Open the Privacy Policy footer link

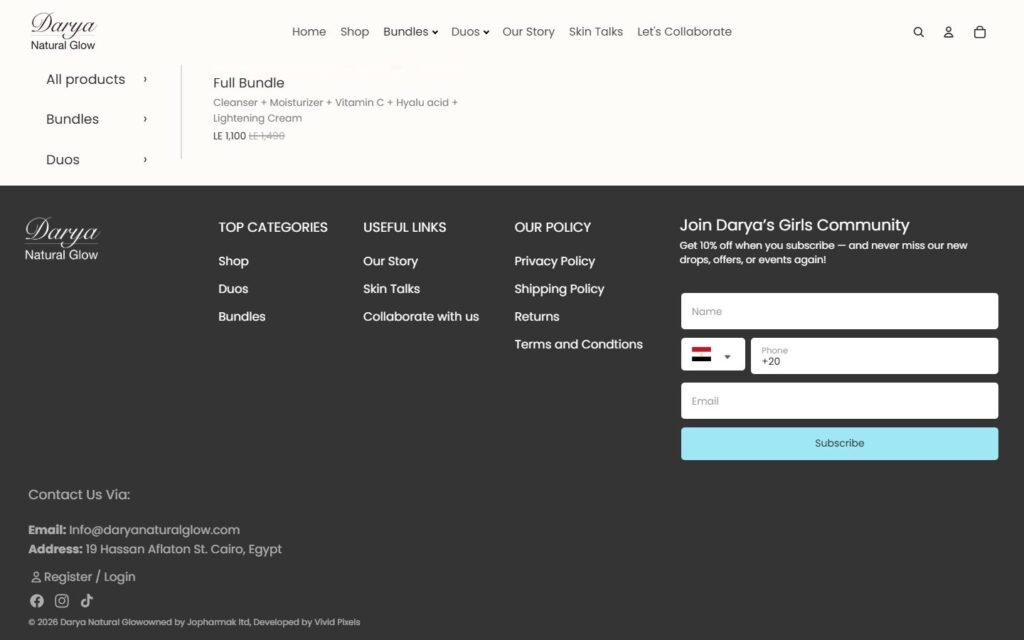pos(554,261)
